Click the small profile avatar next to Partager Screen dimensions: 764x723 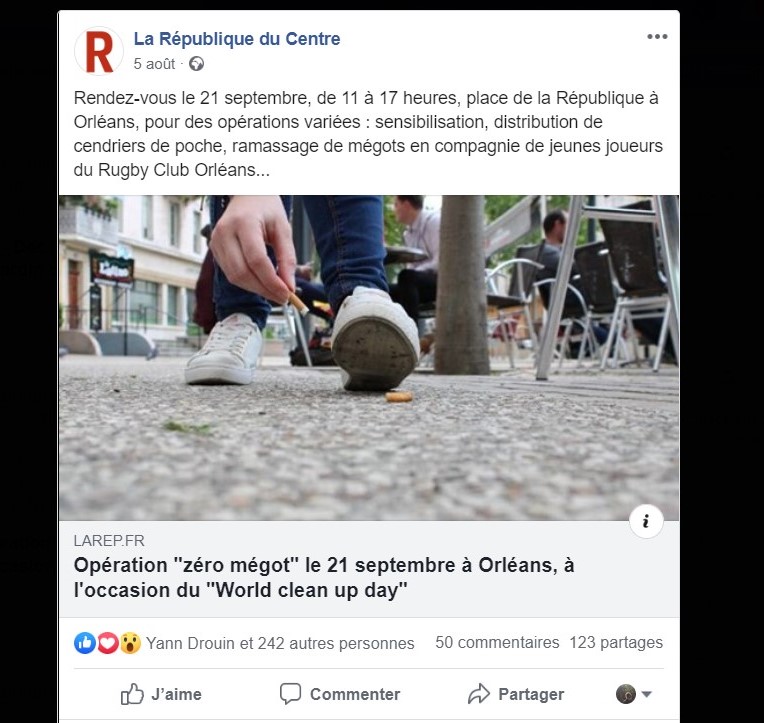(626, 694)
